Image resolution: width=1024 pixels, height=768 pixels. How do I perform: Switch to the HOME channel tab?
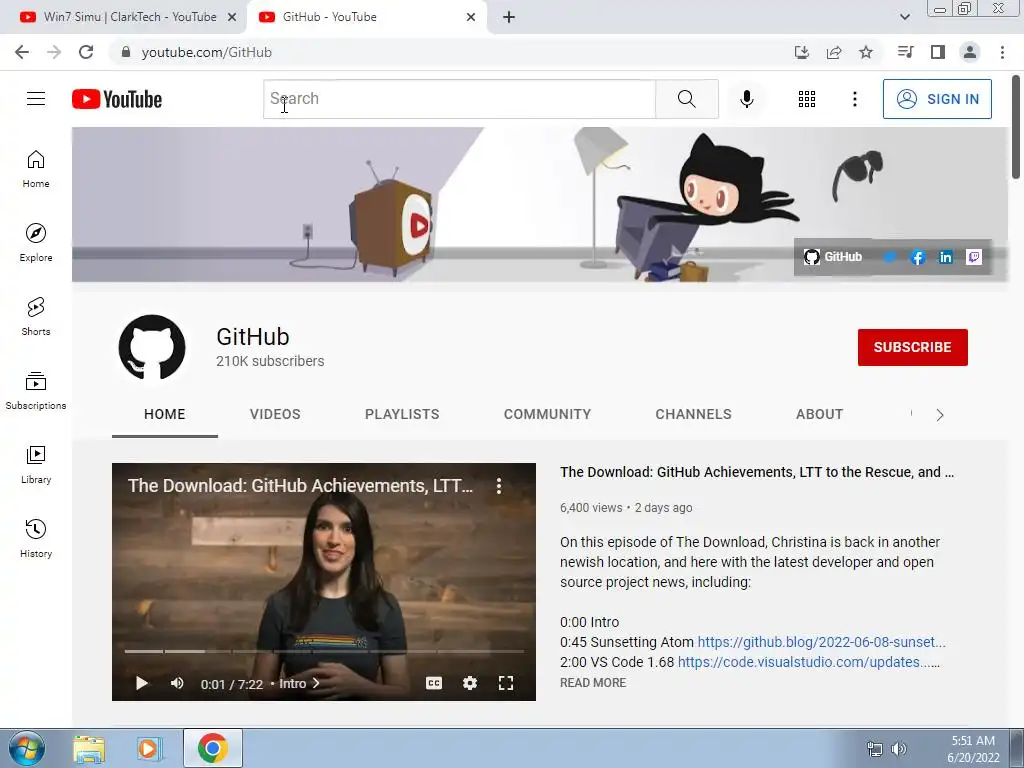(x=165, y=414)
